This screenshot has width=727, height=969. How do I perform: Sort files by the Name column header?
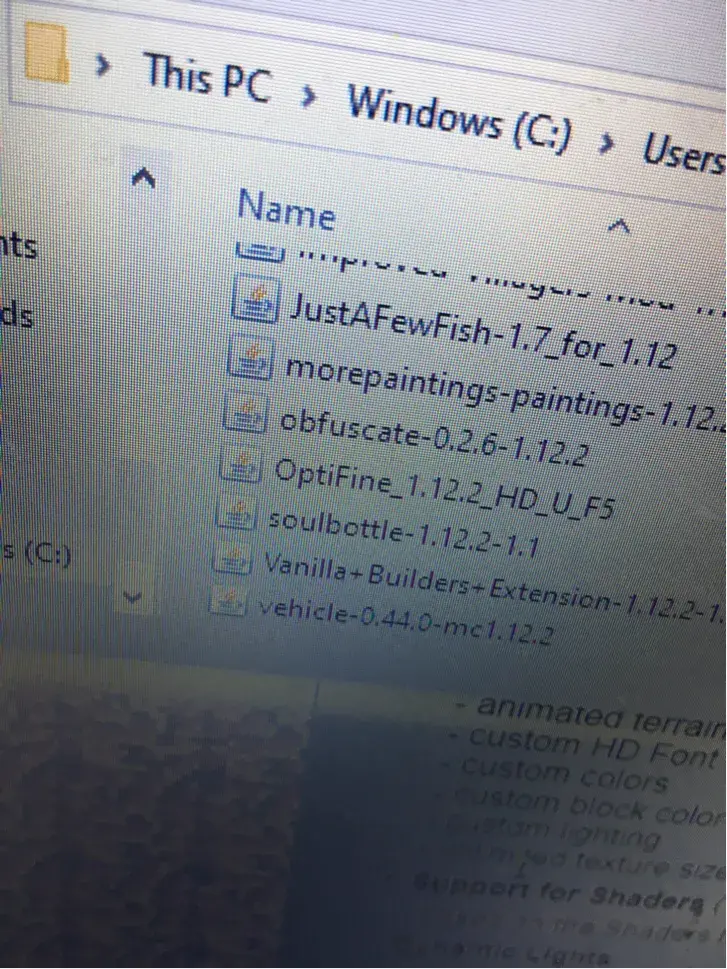coord(286,210)
